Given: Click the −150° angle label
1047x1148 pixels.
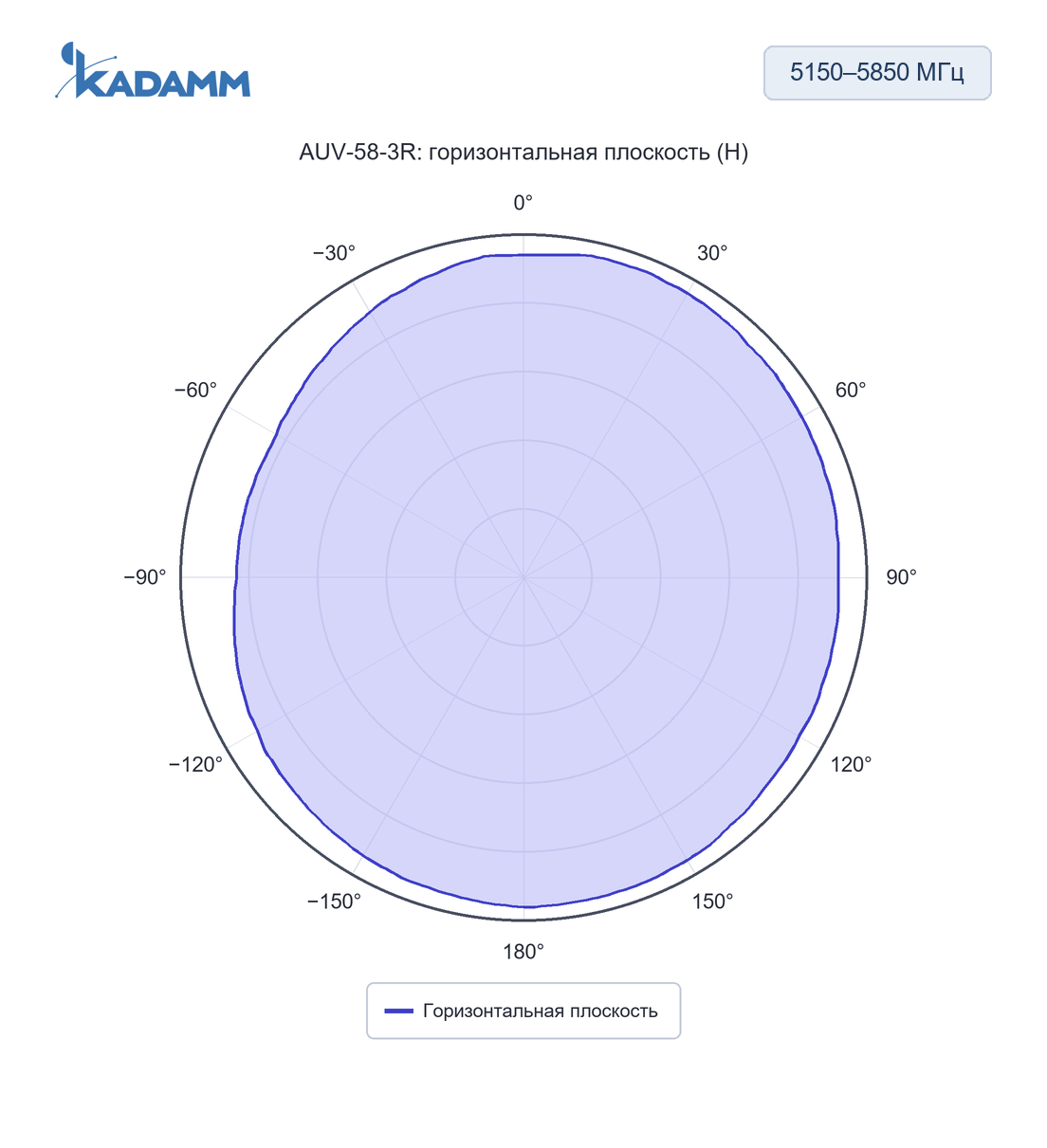Looking at the screenshot, I should 334,902.
